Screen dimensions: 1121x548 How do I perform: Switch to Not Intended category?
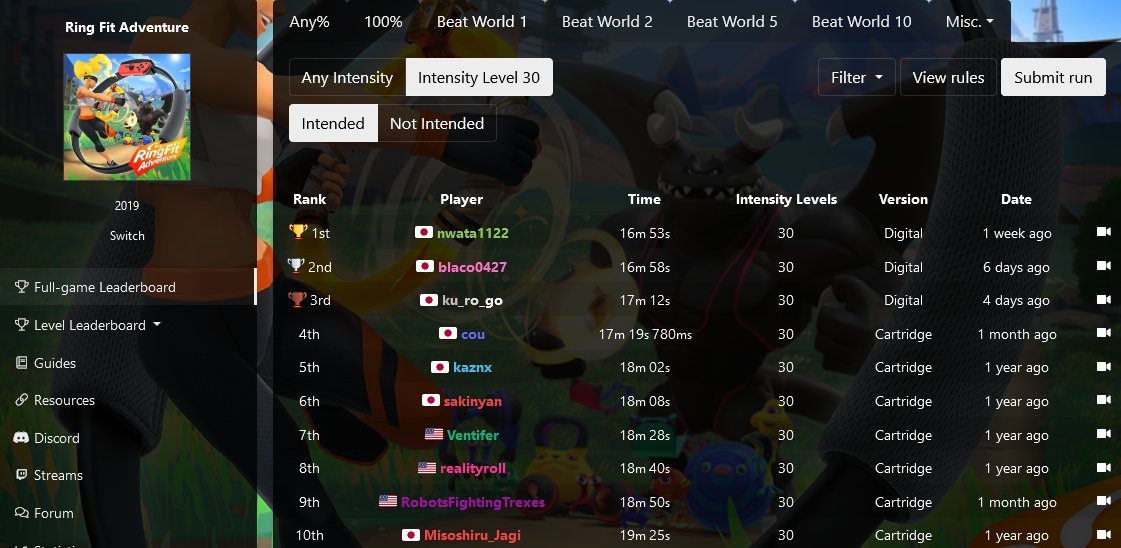(x=437, y=123)
